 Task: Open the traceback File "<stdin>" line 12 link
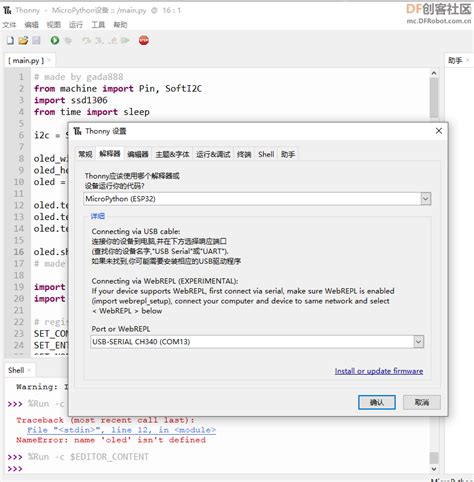pyautogui.click(x=122, y=430)
